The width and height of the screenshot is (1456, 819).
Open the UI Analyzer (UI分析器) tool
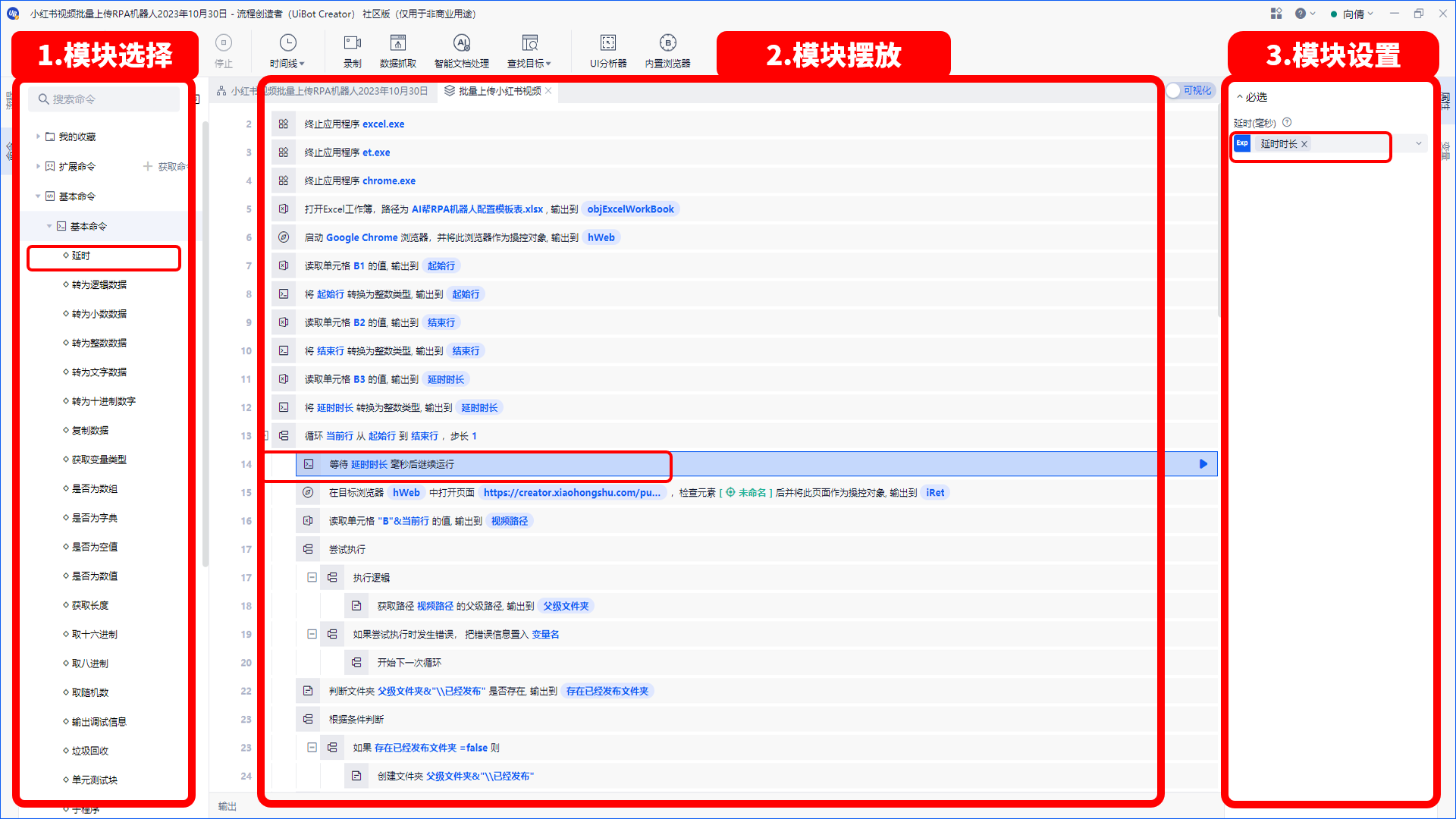pos(608,50)
